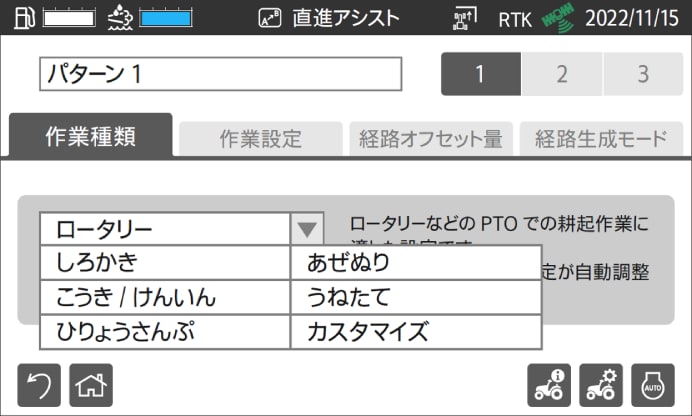The height and width of the screenshot is (416, 692).
Task: Tap the spray tank level icon
Action: click(120, 18)
